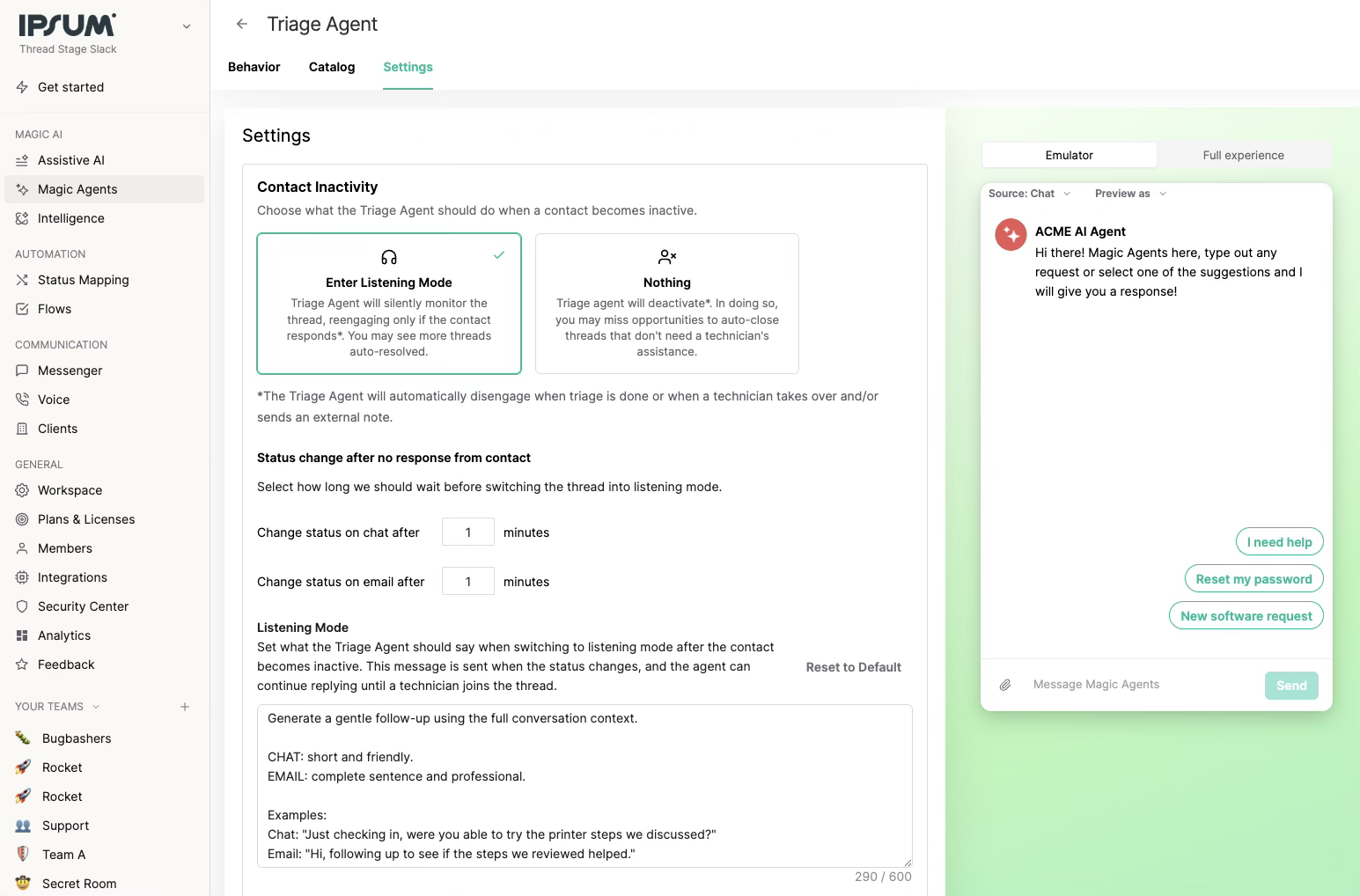Viewport: 1360px width, 896px height.
Task: Click the Analytics grid icon
Action: (22, 635)
